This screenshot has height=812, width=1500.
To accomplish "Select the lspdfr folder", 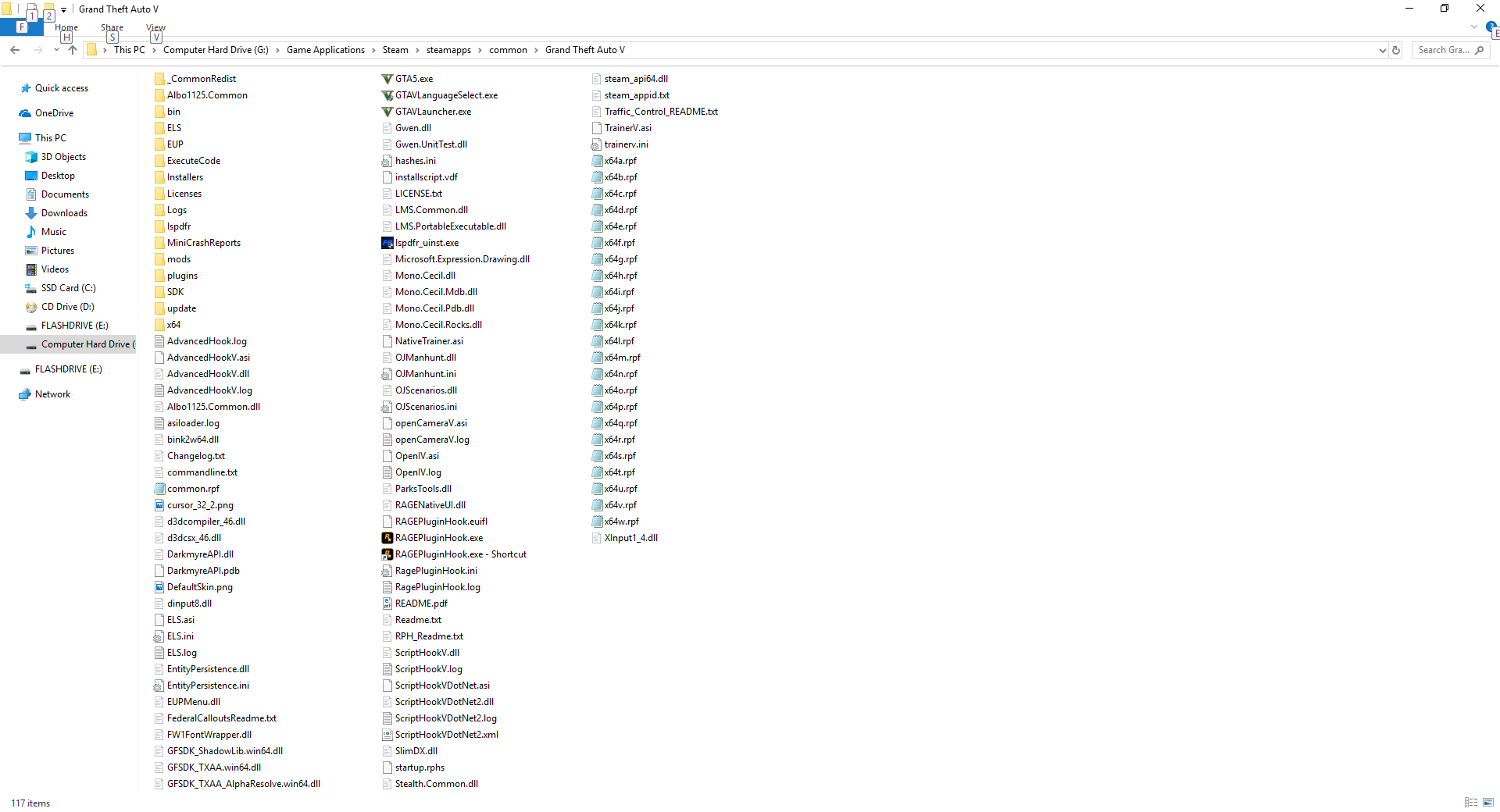I will 173,226.
